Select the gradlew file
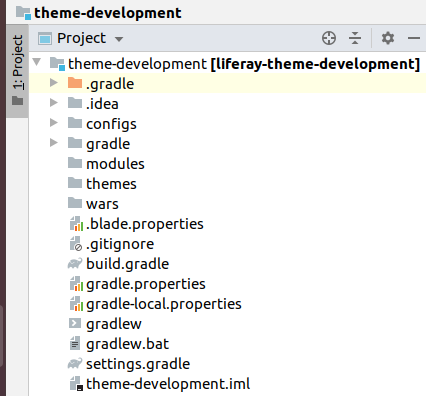 click(114, 324)
